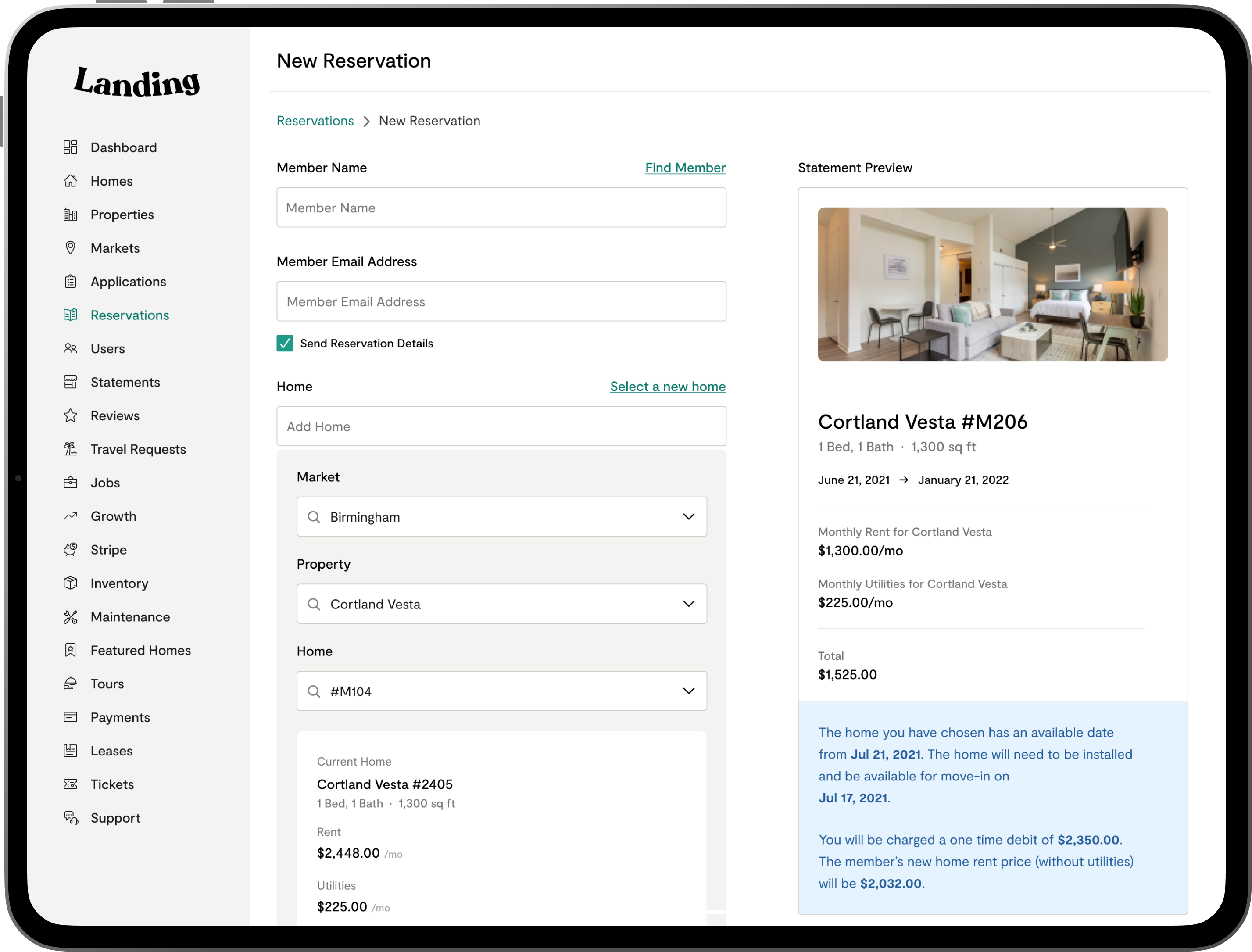
Task: Click the Maintenance tools icon
Action: (70, 616)
